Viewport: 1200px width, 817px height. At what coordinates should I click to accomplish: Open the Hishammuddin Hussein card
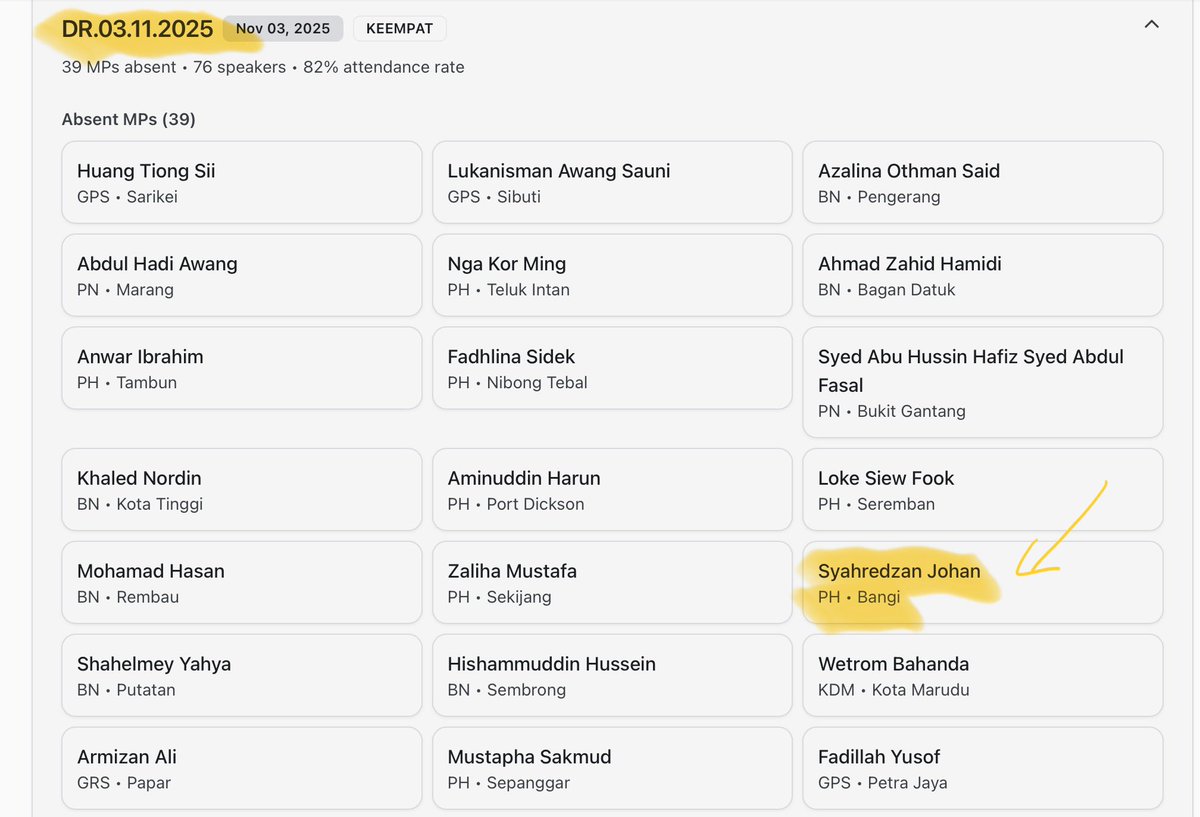click(612, 675)
